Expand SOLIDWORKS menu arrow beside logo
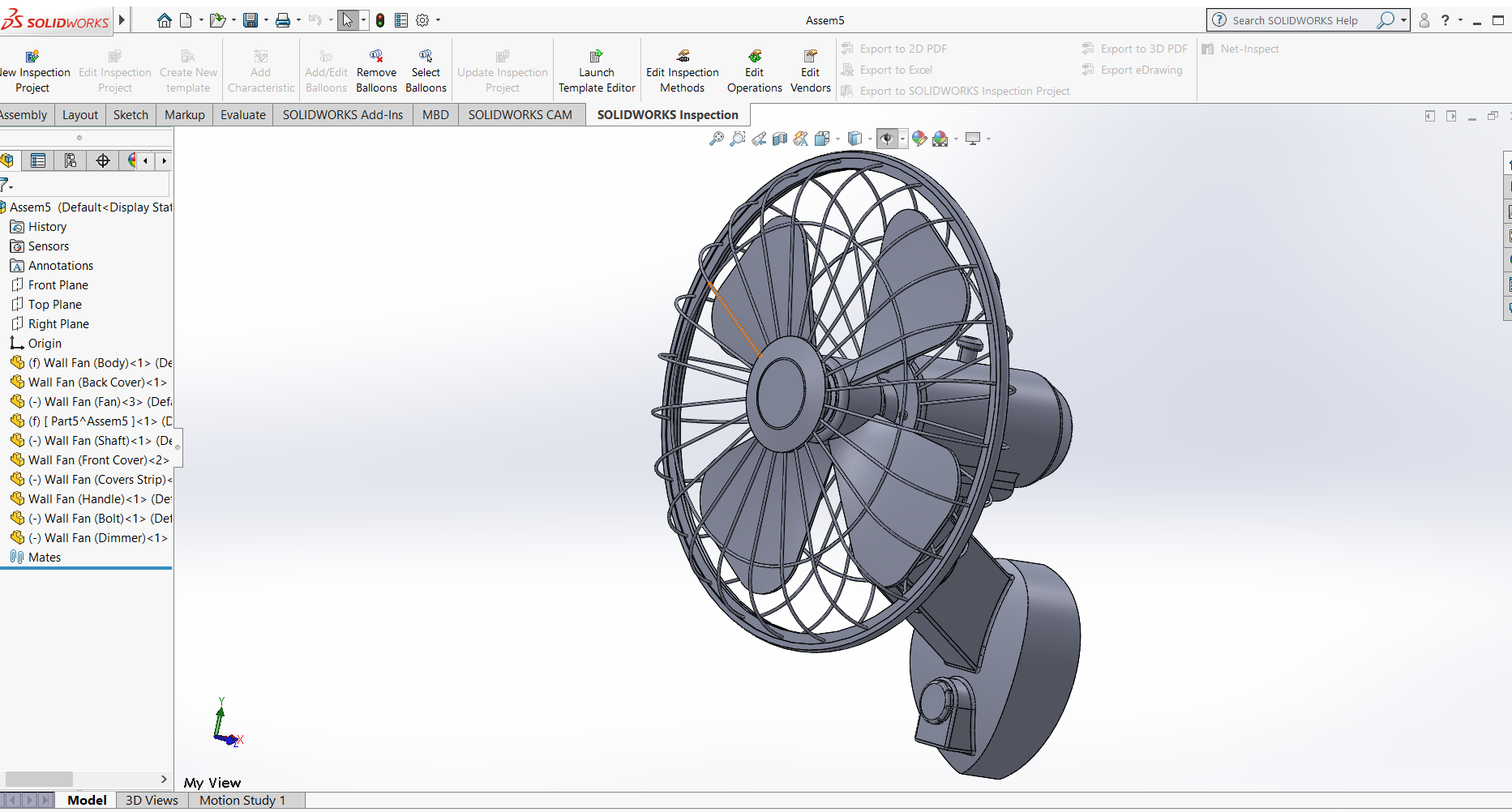This screenshot has width=1512, height=812. (x=122, y=19)
